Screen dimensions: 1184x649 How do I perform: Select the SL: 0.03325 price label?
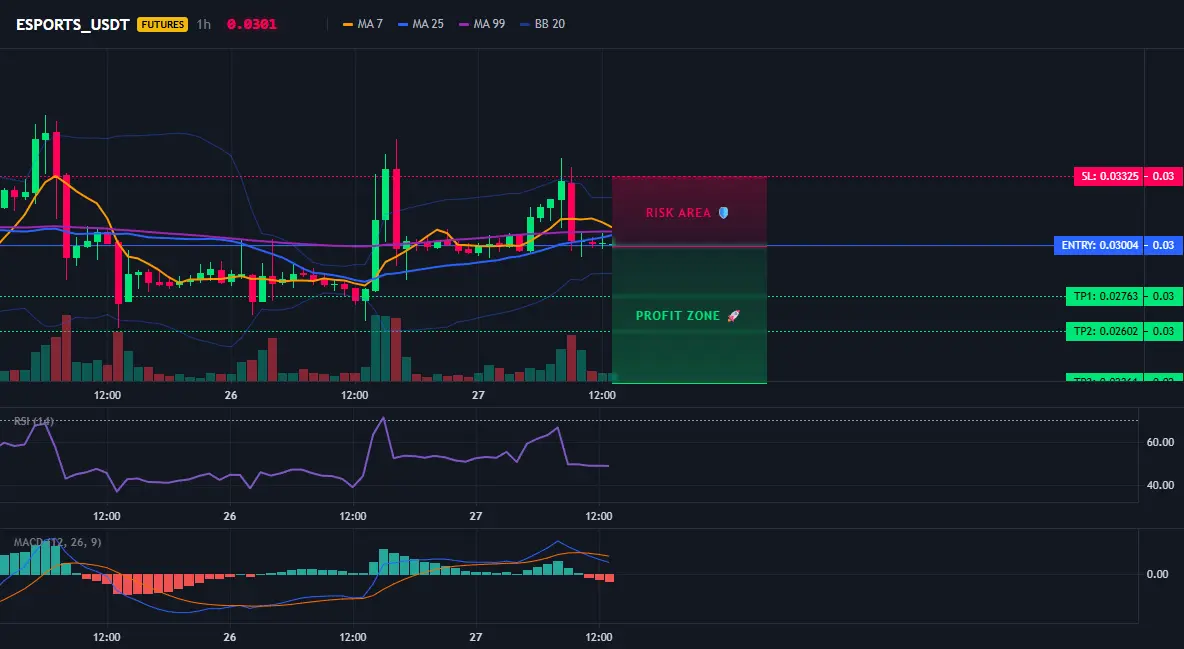(x=1109, y=176)
